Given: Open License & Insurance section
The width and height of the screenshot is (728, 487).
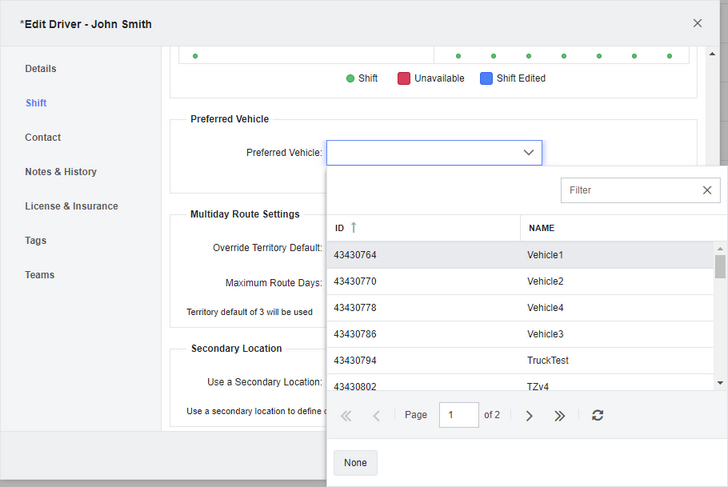Looking at the screenshot, I should coord(71,206).
